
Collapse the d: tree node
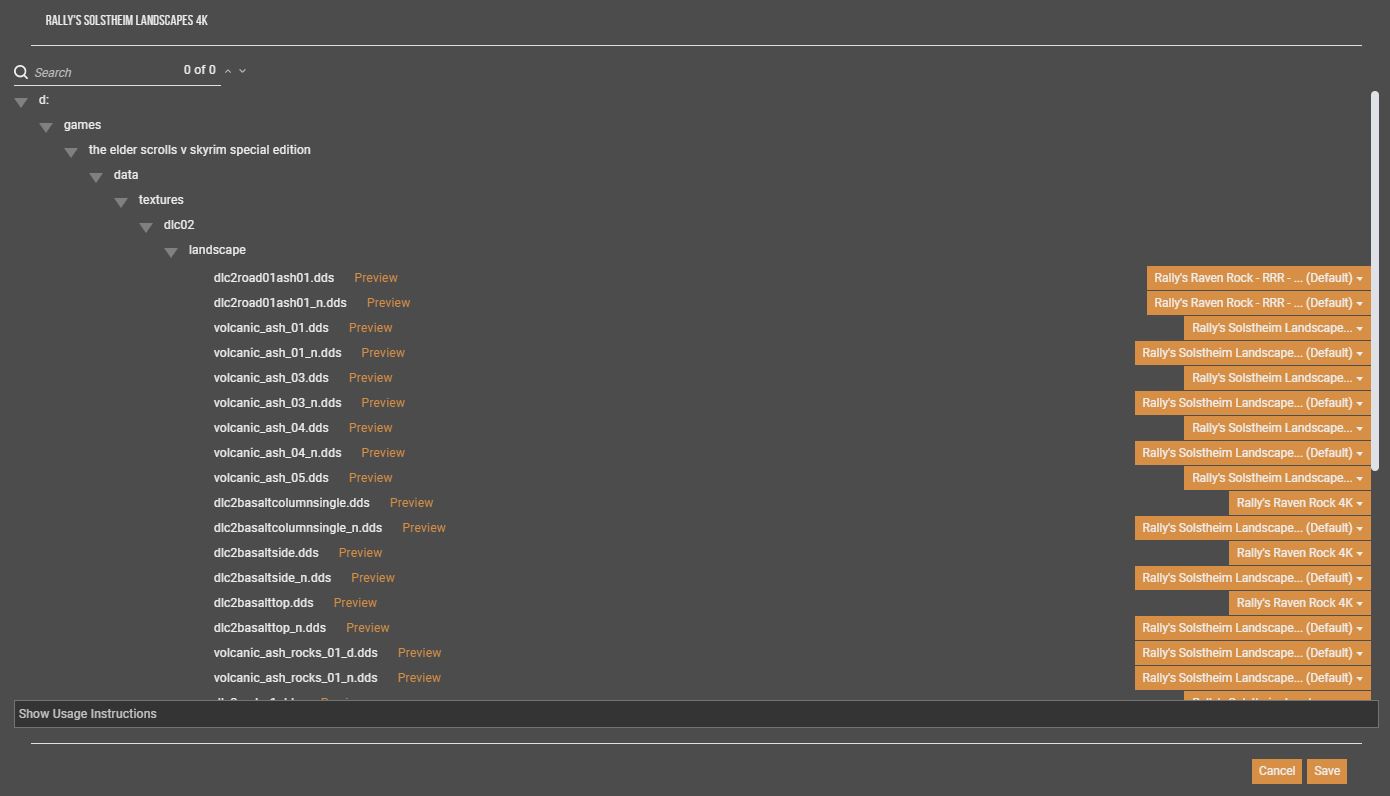point(21,100)
